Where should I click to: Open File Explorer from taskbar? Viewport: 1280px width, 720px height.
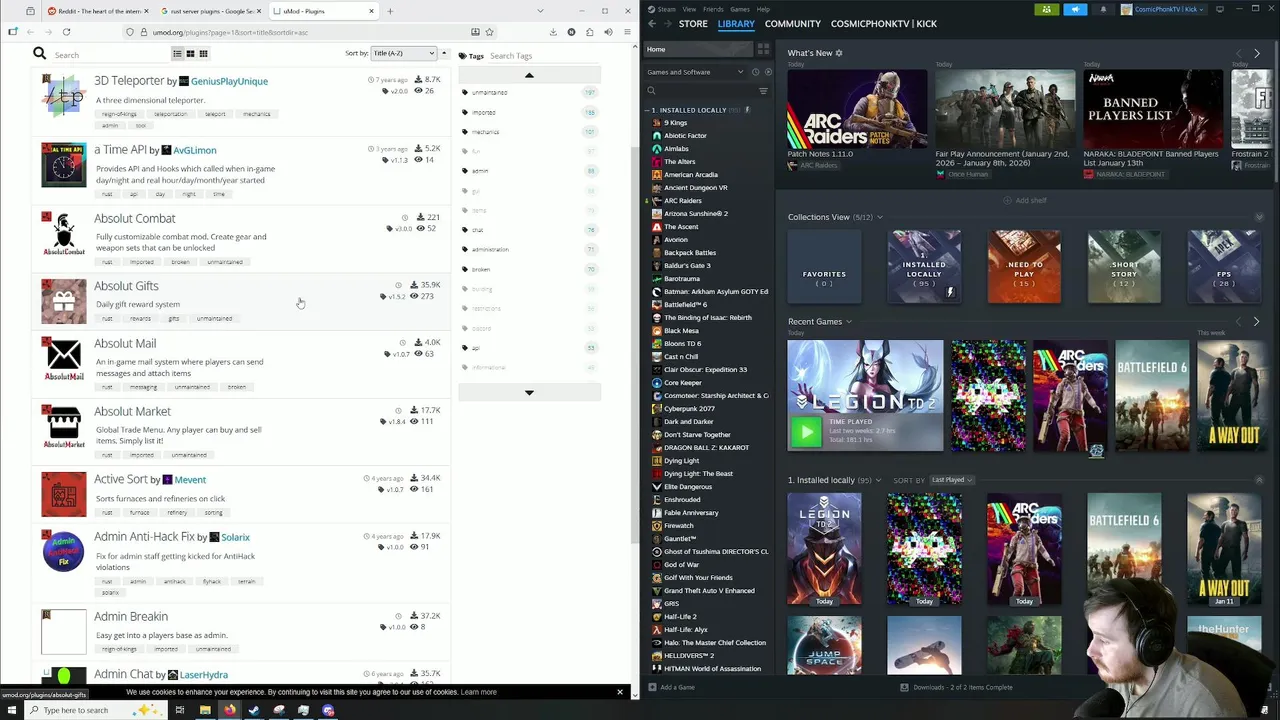point(204,710)
